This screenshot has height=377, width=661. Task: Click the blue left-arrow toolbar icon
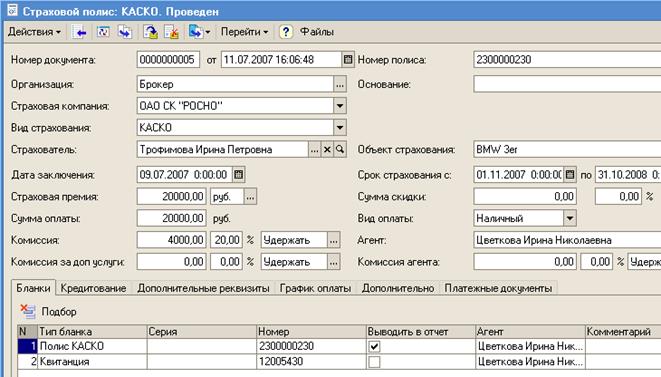click(80, 32)
